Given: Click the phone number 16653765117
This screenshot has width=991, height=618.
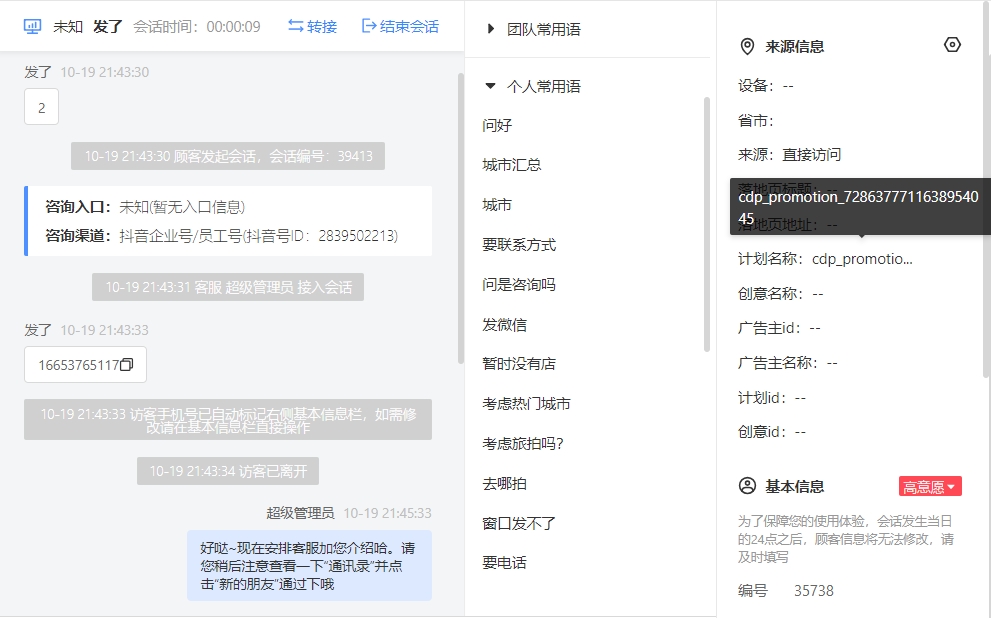Looking at the screenshot, I should [x=78, y=365].
